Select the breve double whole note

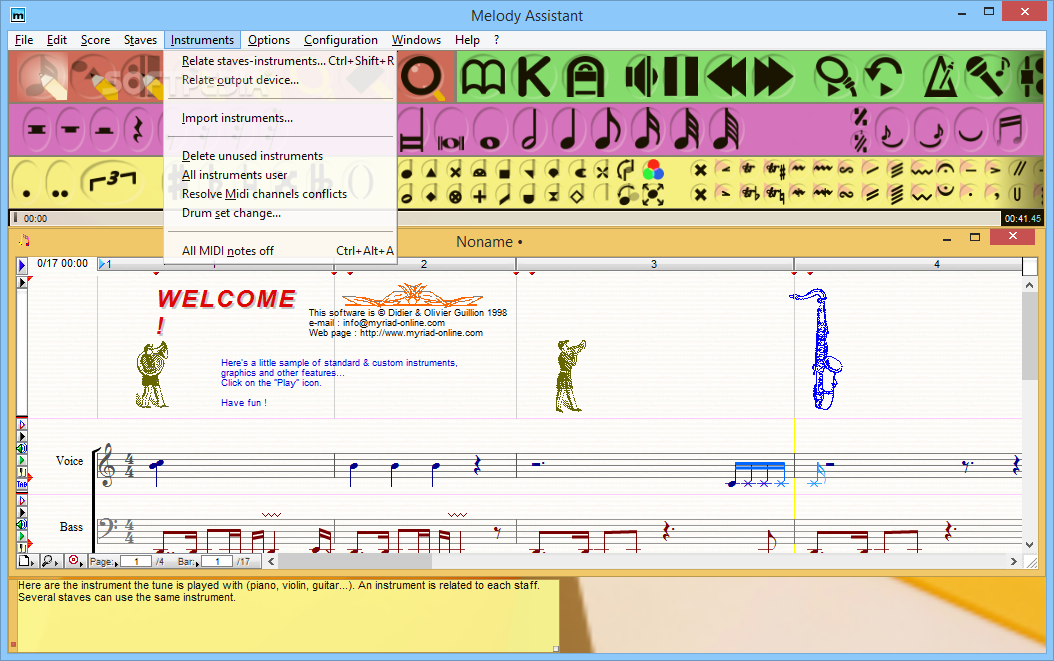pos(450,129)
